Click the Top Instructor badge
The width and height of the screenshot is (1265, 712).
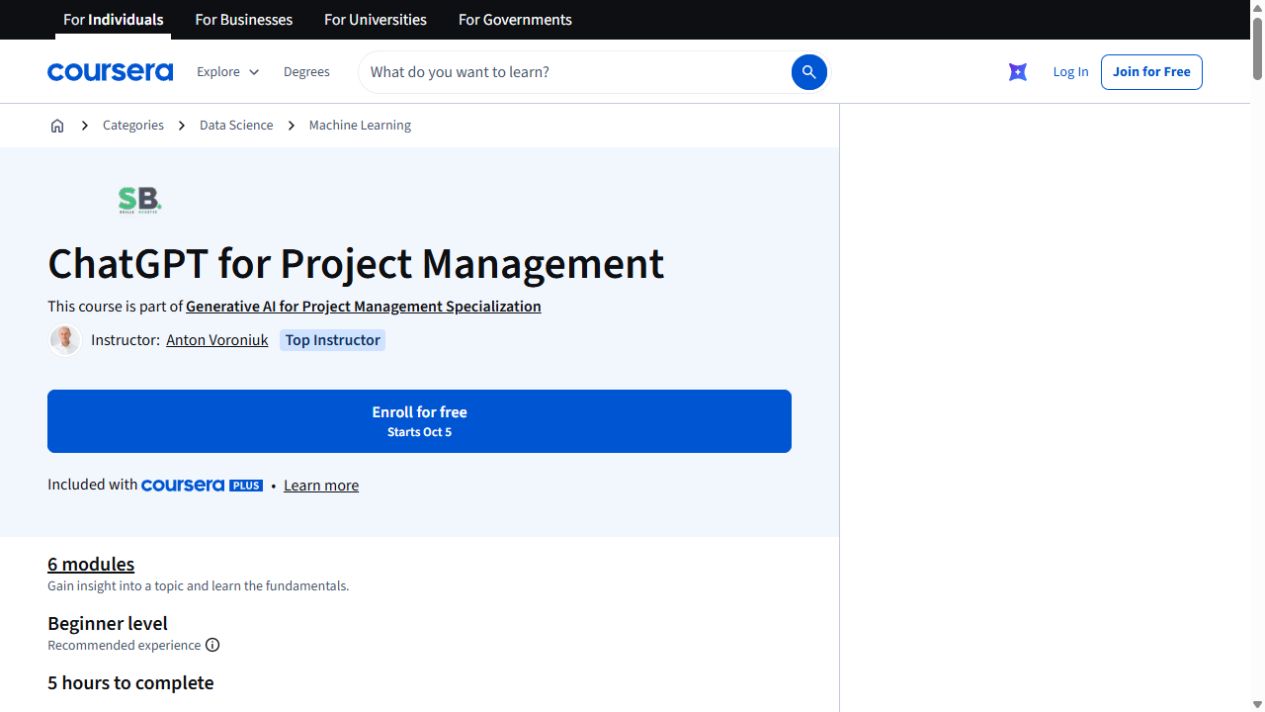coord(333,340)
